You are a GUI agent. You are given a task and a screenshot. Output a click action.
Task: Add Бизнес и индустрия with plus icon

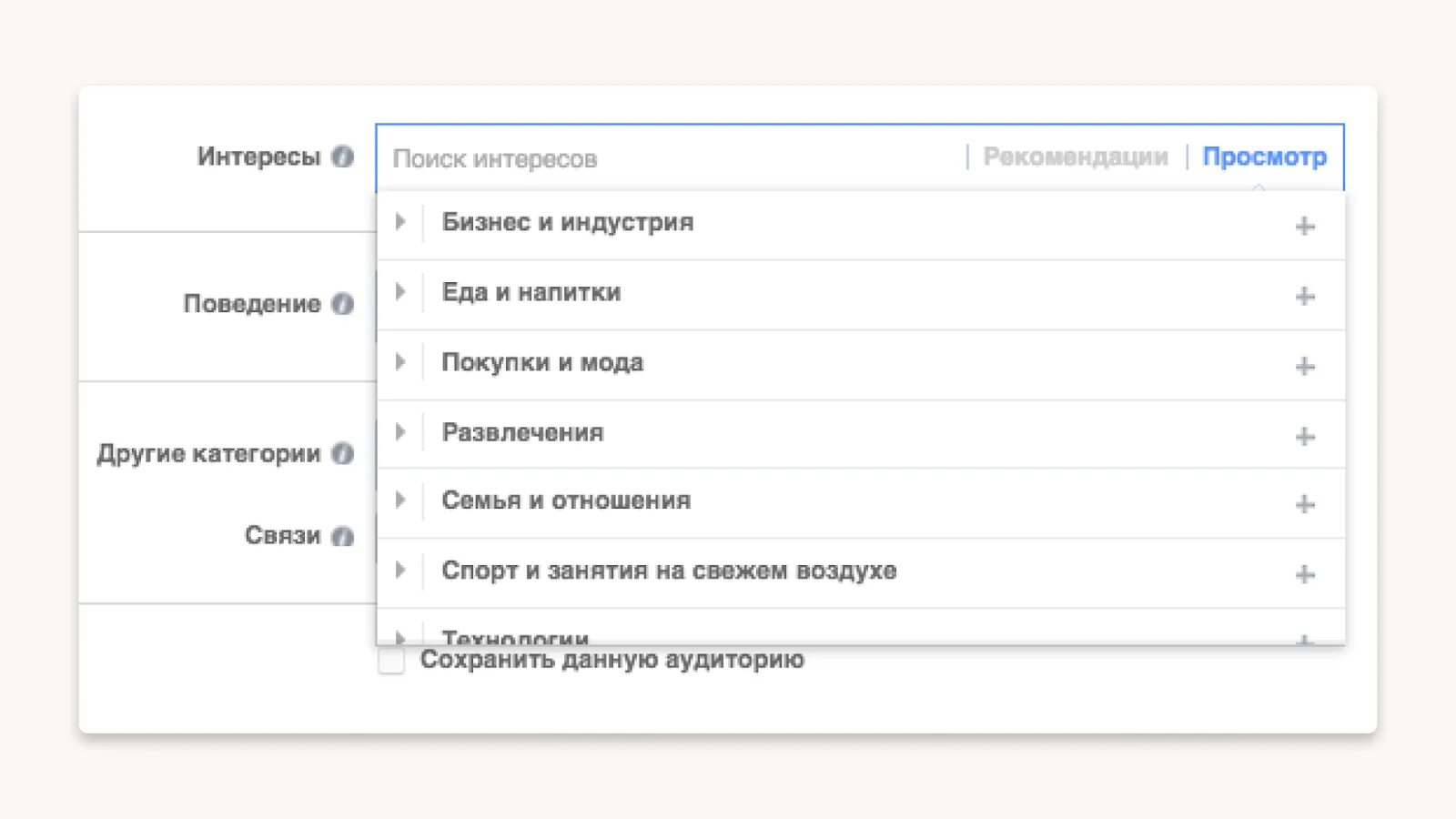pyautogui.click(x=1305, y=226)
